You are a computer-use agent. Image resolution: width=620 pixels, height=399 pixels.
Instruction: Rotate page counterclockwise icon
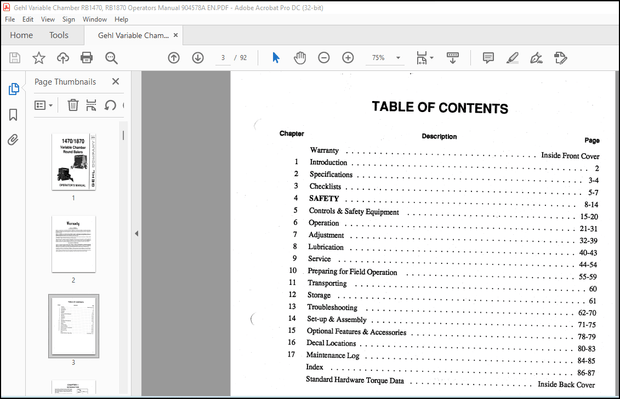click(110, 105)
